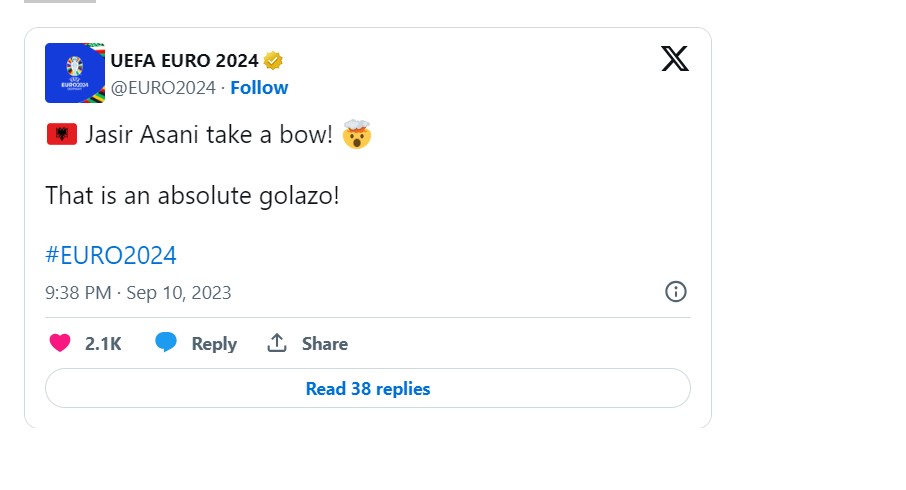Like the tweet with heart icon

(x=60, y=343)
